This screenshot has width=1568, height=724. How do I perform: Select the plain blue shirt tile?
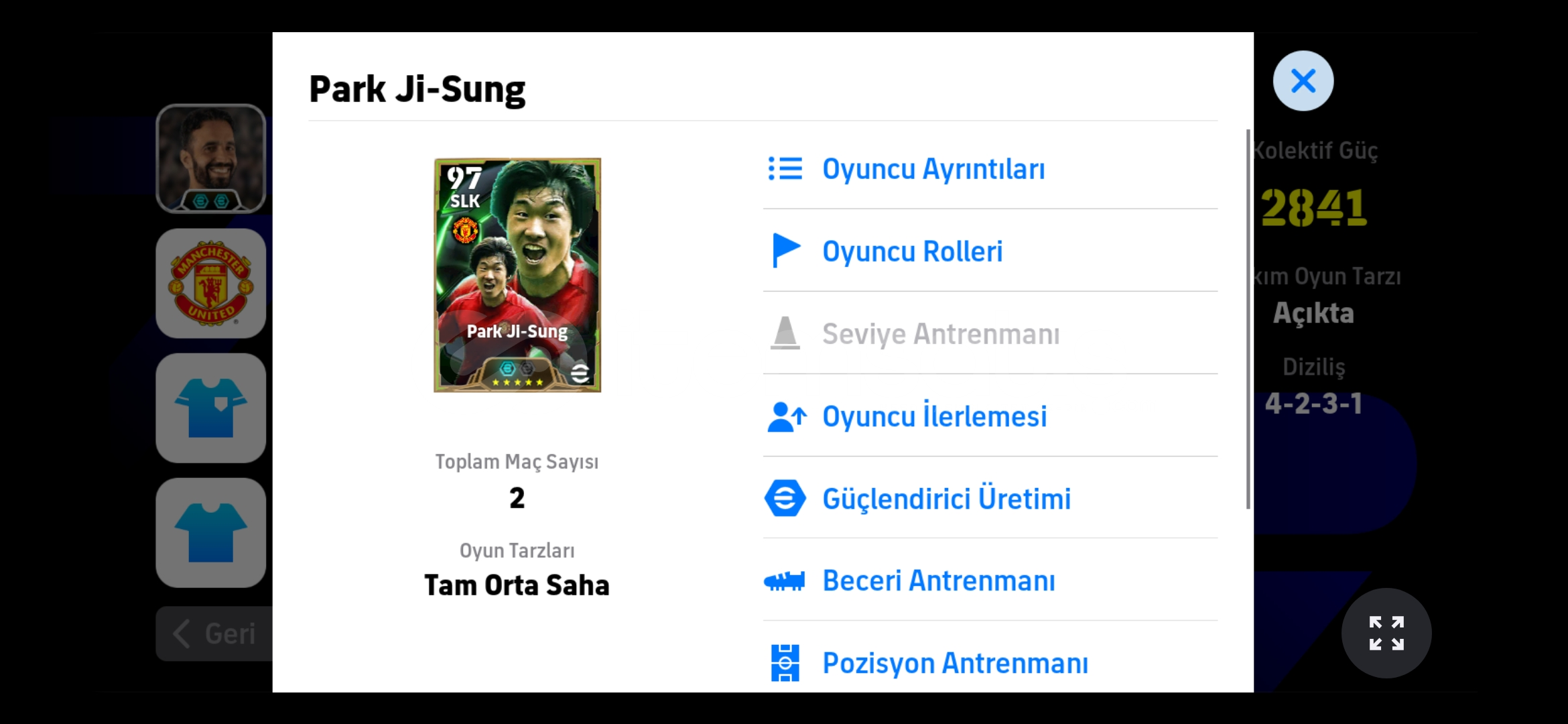(211, 532)
